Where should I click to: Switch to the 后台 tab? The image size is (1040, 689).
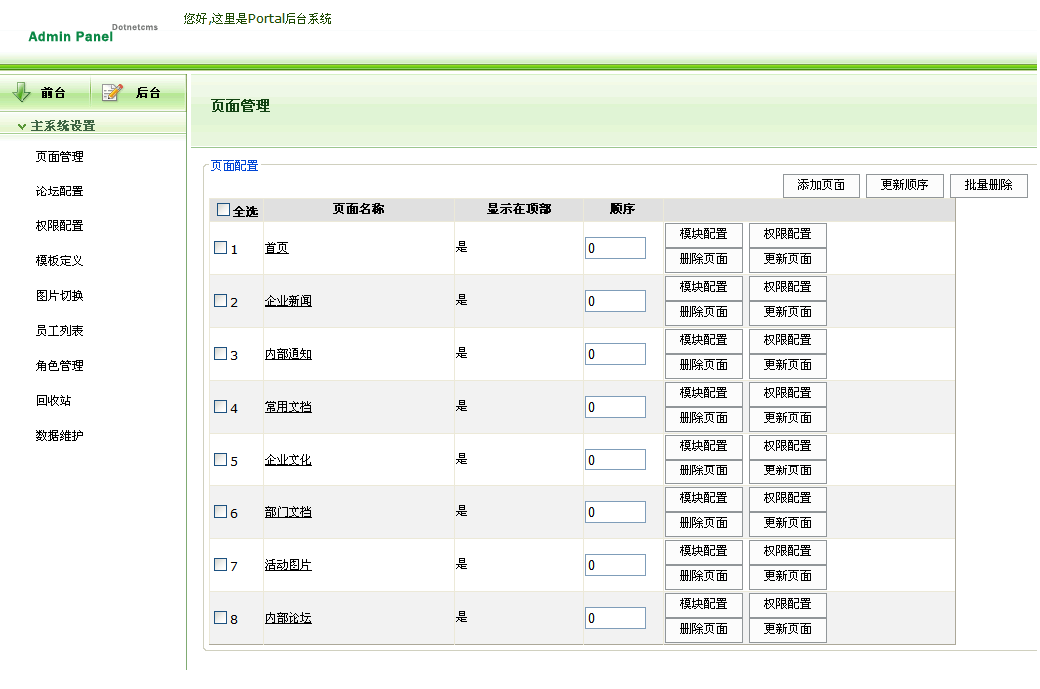pyautogui.click(x=148, y=93)
